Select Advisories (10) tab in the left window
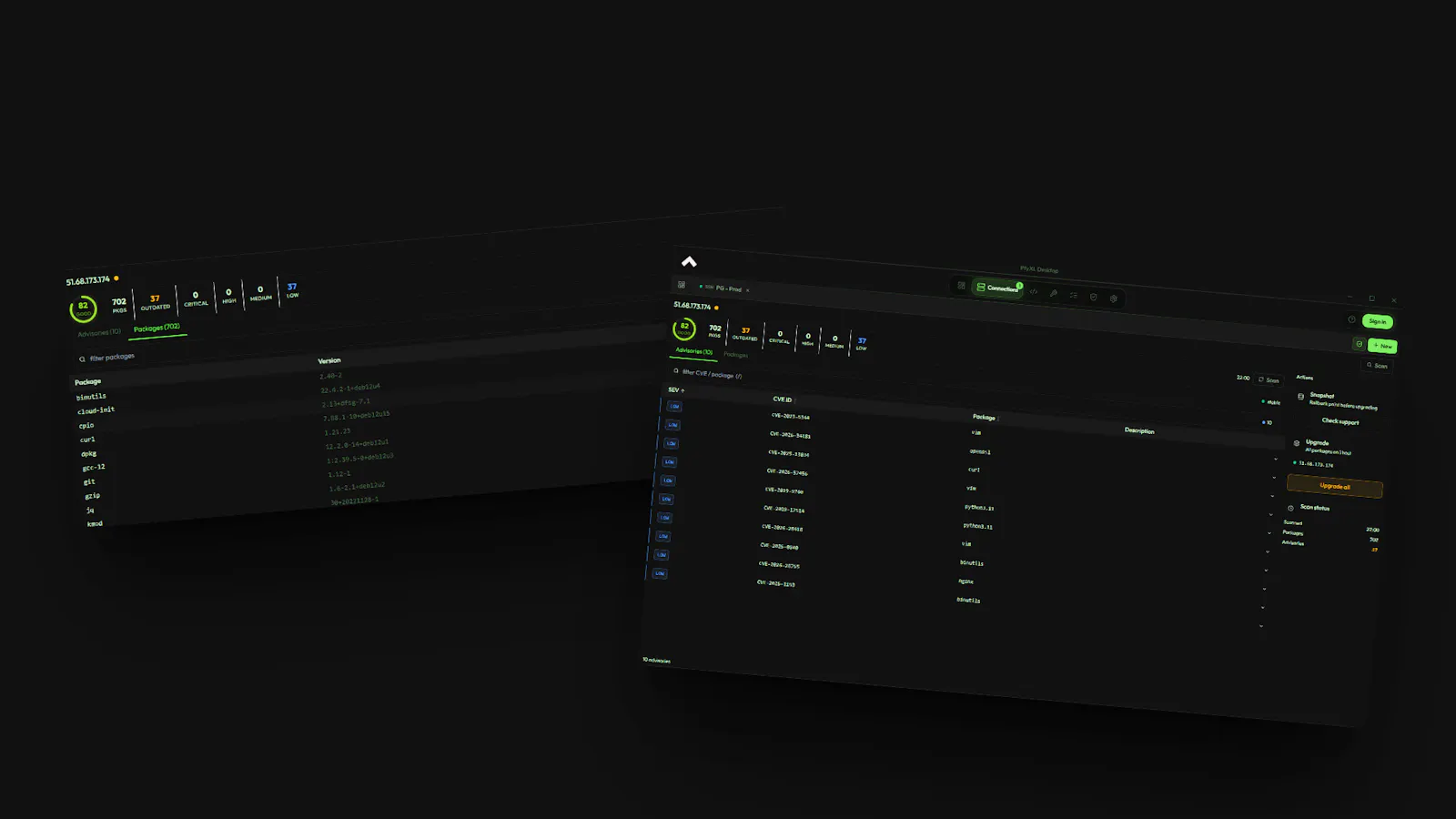Viewport: 1456px width, 819px height. pyautogui.click(x=99, y=333)
